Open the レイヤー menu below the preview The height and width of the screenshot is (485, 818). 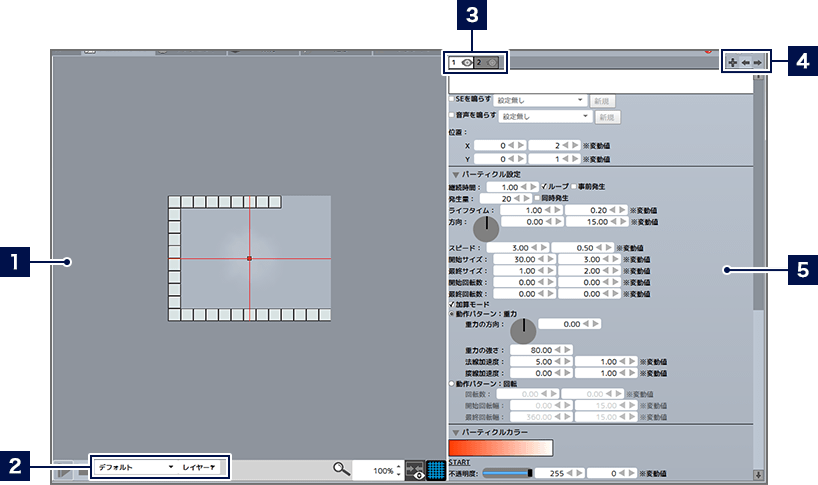coord(199,467)
